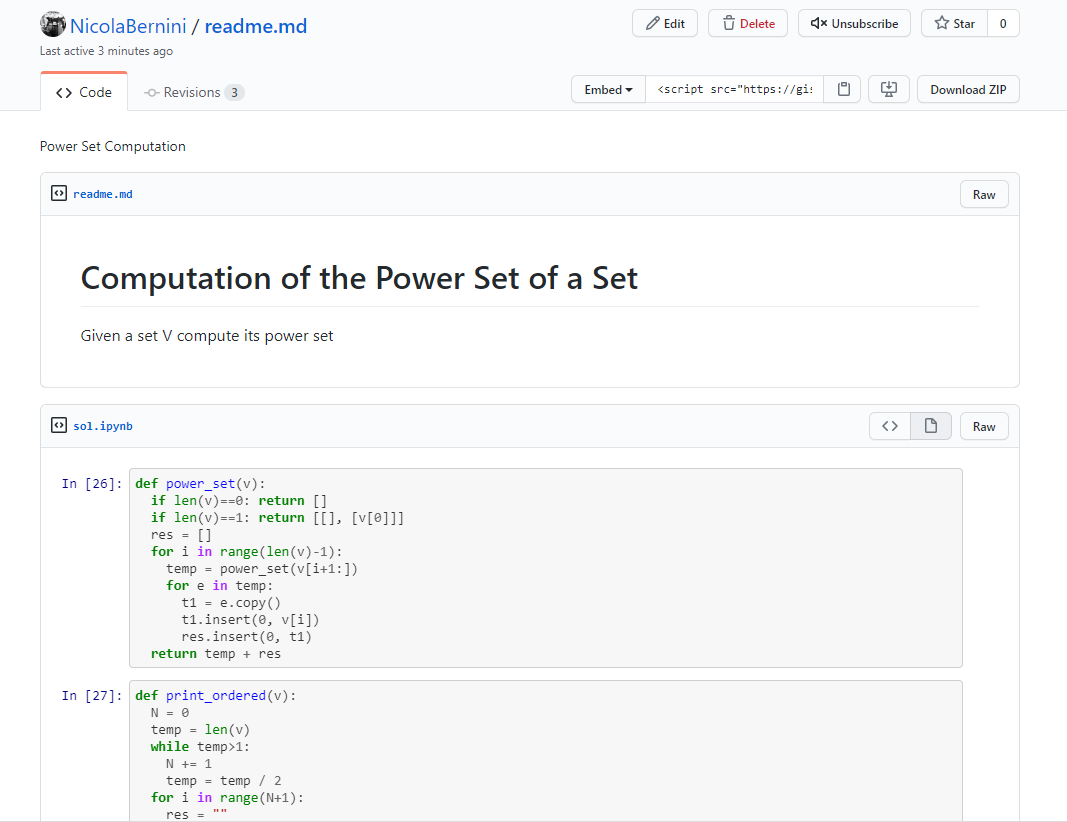Open the readme.md gist title link
This screenshot has width=1067, height=822.
coord(255,26)
